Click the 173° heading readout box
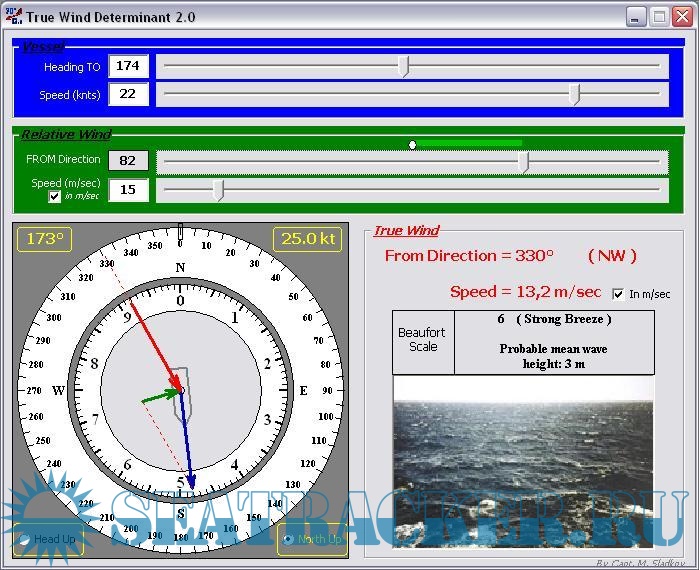Viewport: 700px width, 570px height. coord(45,240)
